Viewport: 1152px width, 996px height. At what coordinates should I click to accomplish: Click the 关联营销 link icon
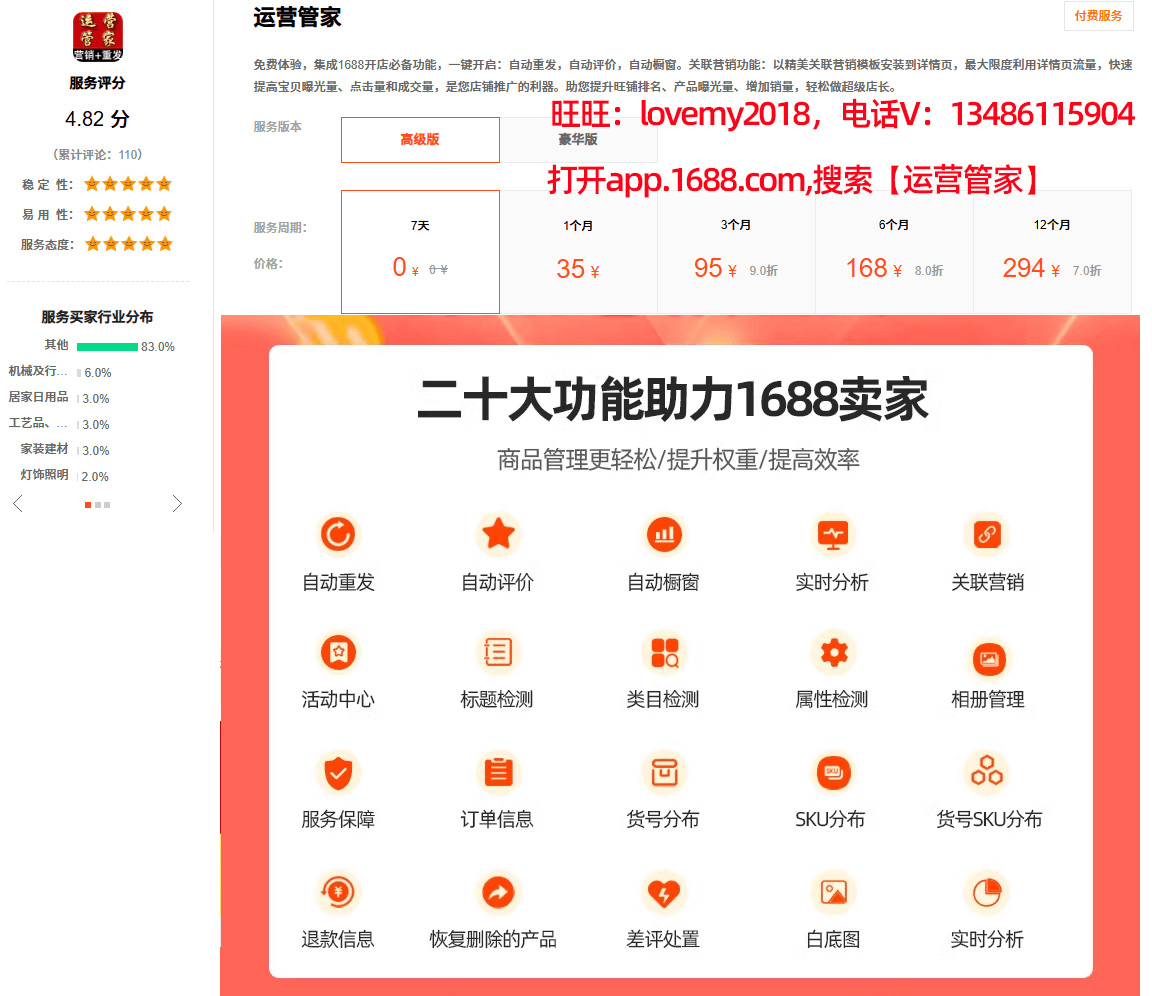pos(987,534)
